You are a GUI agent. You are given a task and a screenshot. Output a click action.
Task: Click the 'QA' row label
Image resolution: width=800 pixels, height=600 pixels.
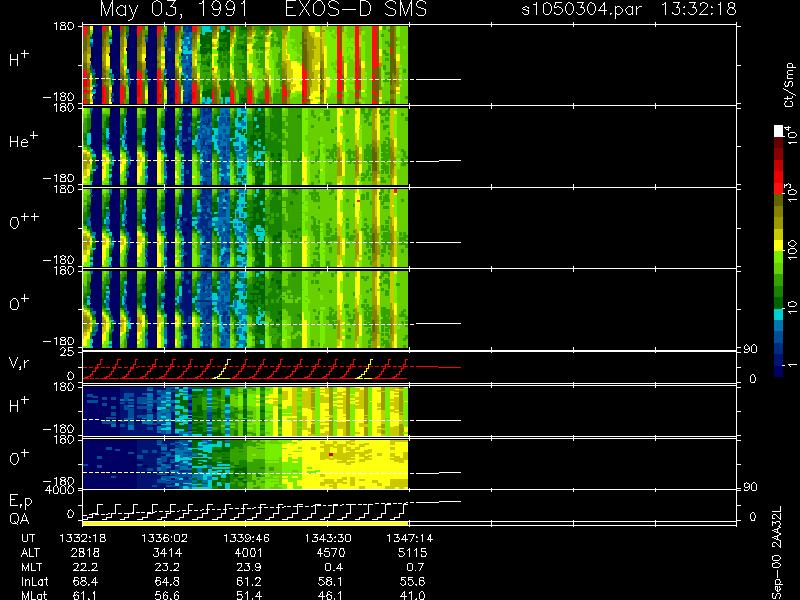point(19,518)
